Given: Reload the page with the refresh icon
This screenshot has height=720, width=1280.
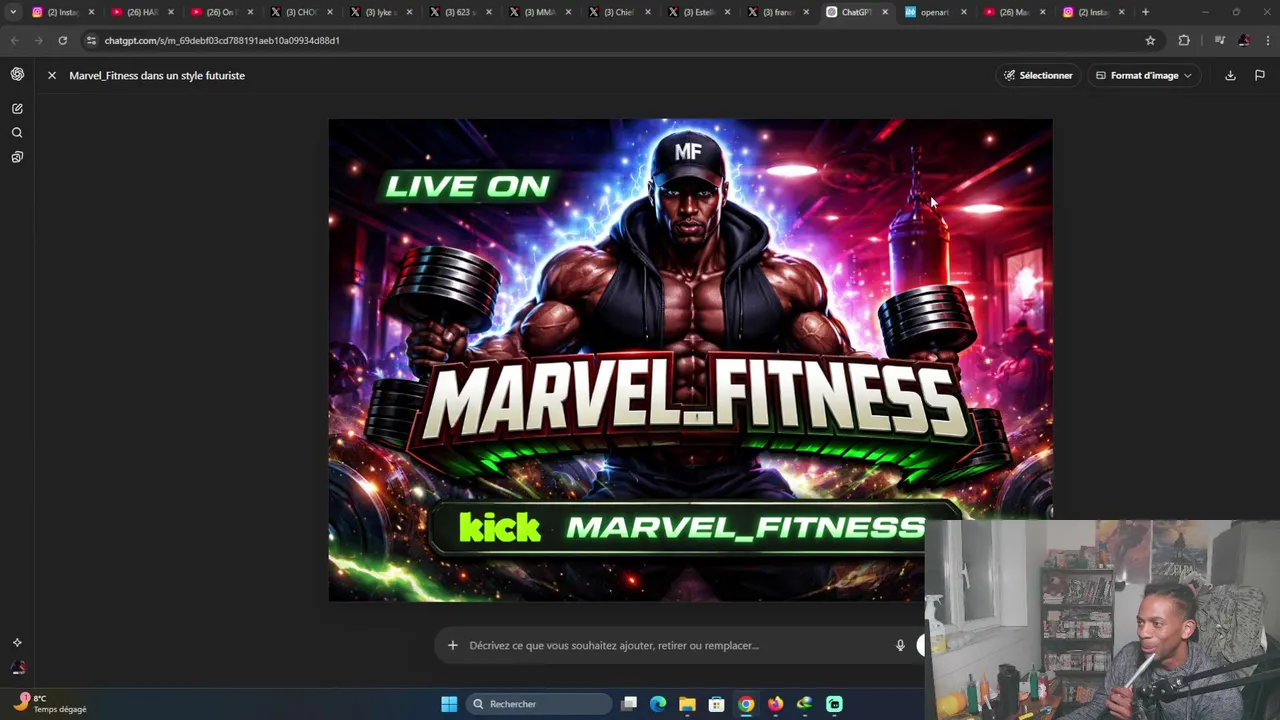Looking at the screenshot, I should click(x=62, y=40).
